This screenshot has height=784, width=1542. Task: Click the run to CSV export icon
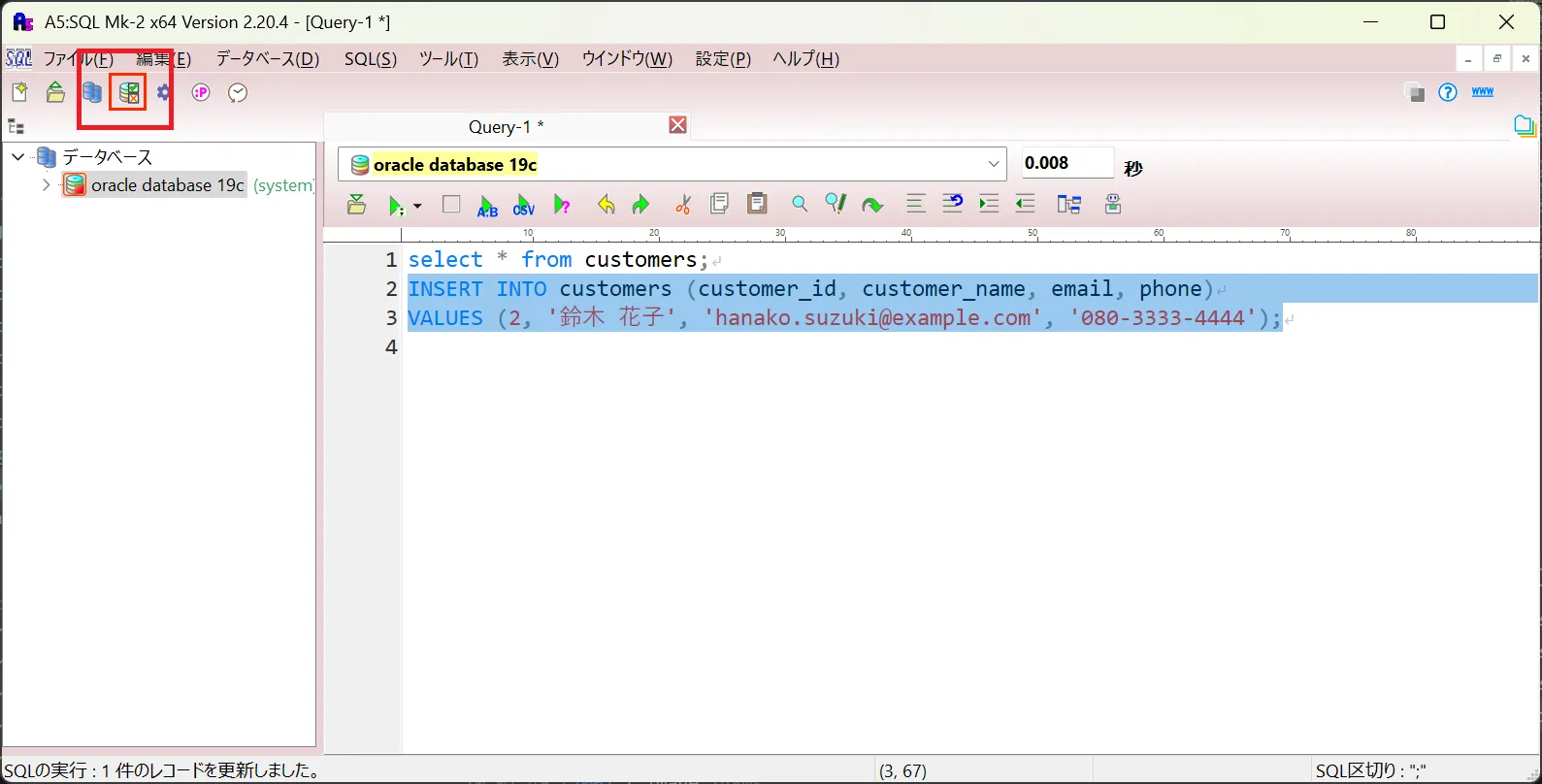(x=524, y=206)
